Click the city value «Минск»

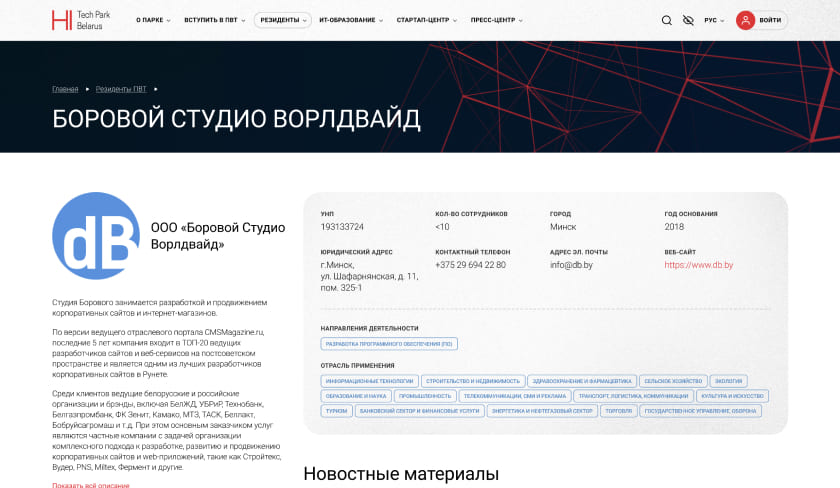[x=563, y=227]
